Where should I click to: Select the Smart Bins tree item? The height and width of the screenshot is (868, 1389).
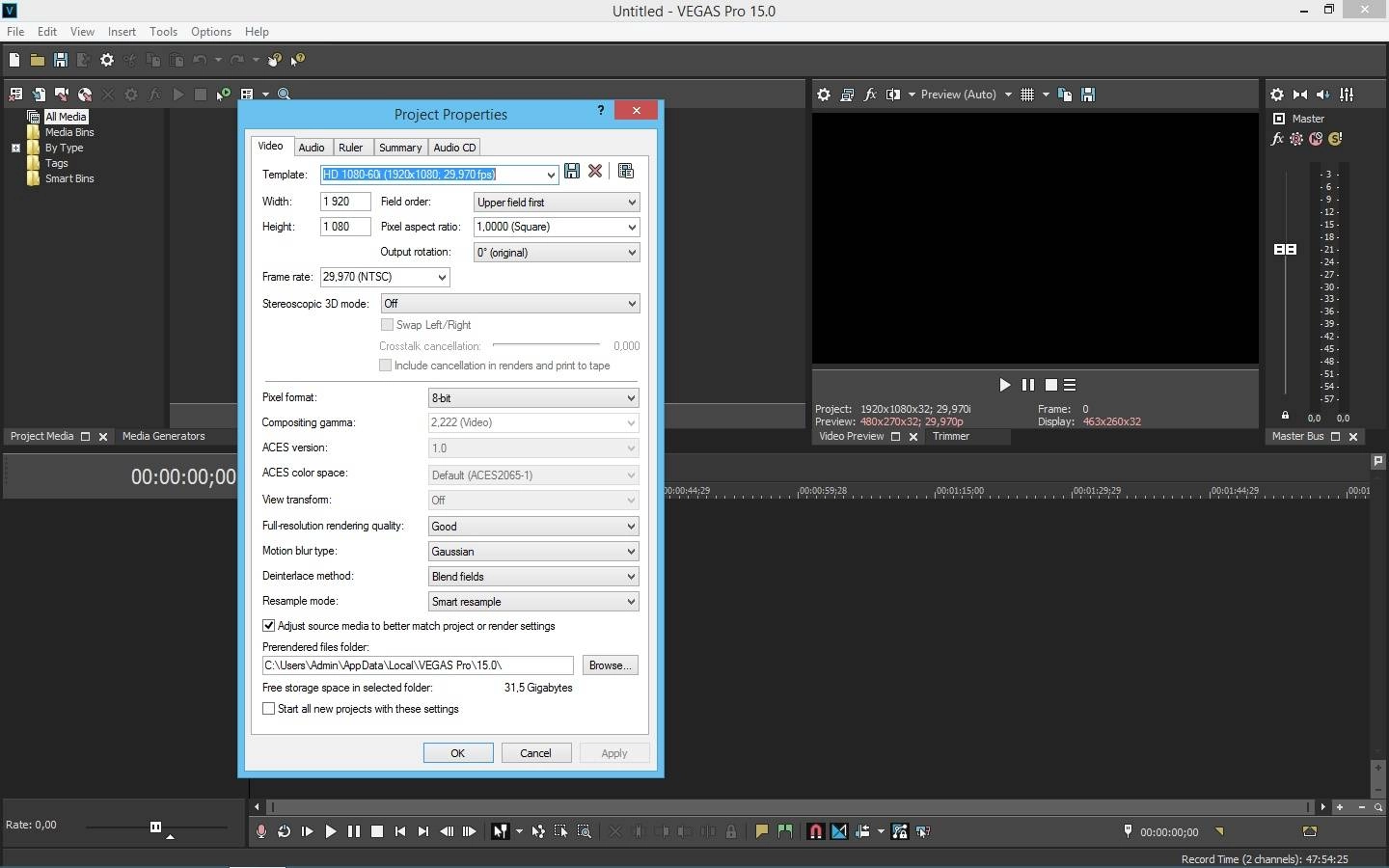69,178
